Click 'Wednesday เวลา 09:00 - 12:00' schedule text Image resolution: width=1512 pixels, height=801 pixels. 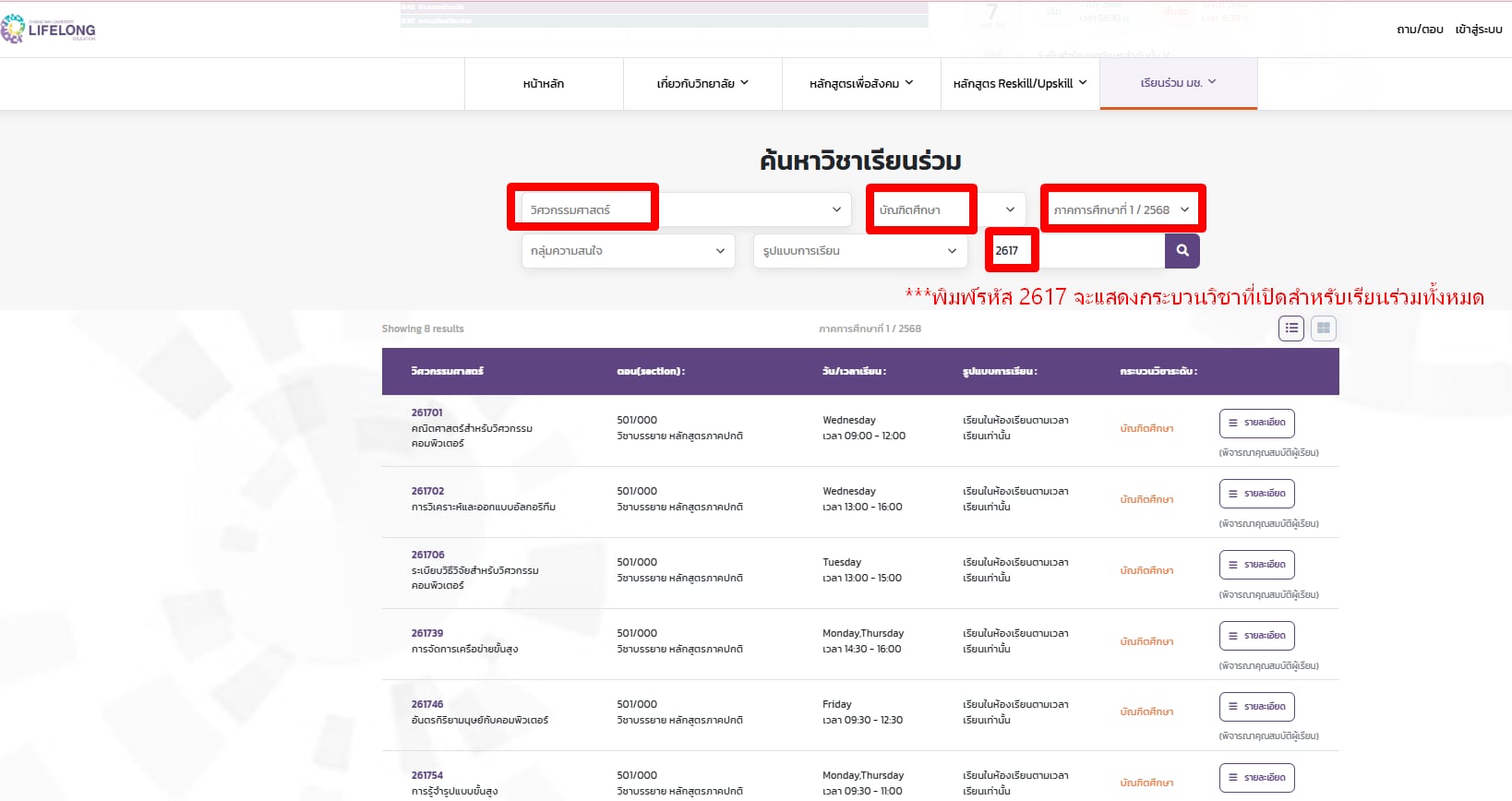coord(864,428)
